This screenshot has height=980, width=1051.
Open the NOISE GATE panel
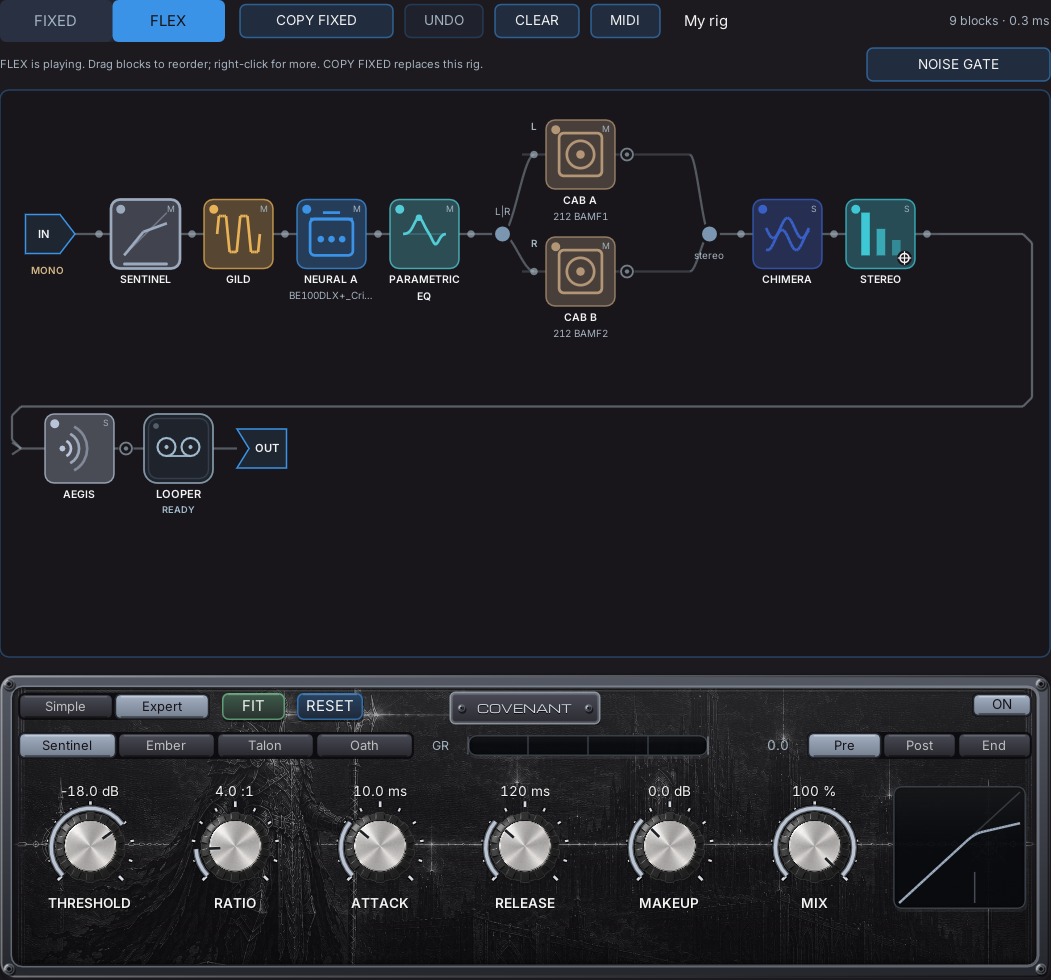click(x=958, y=64)
